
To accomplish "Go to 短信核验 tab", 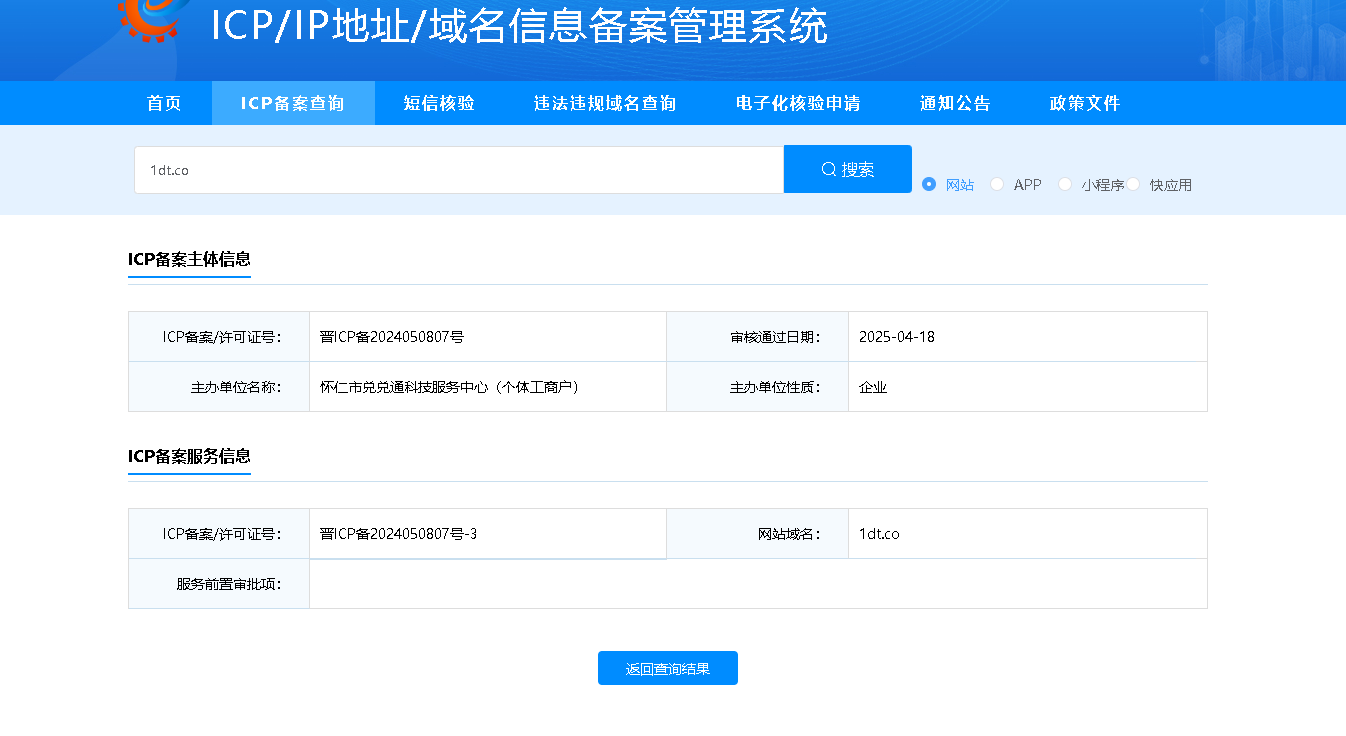I will [x=439, y=103].
